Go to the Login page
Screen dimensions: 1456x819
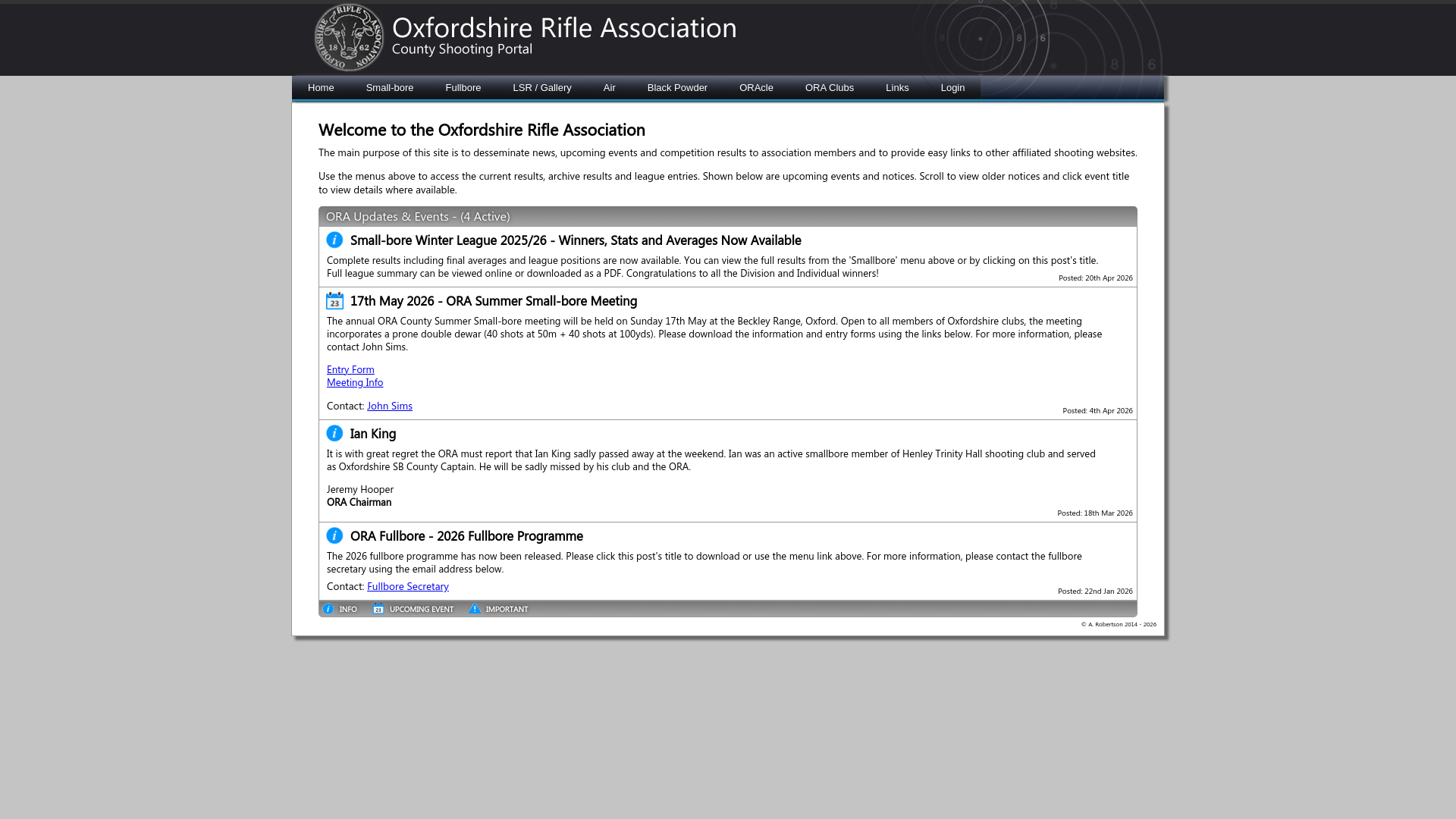click(952, 88)
